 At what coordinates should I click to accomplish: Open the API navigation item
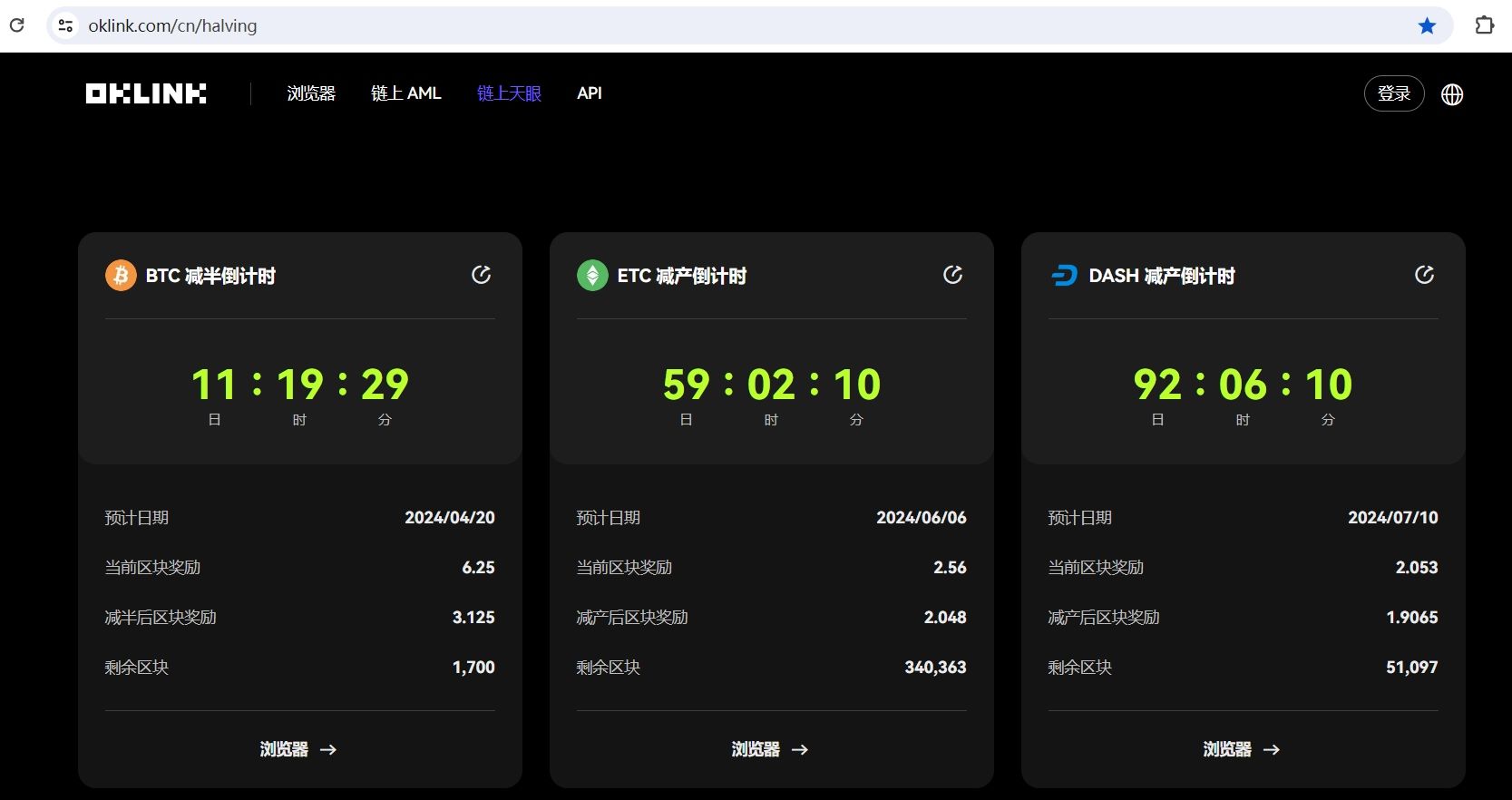click(x=590, y=93)
